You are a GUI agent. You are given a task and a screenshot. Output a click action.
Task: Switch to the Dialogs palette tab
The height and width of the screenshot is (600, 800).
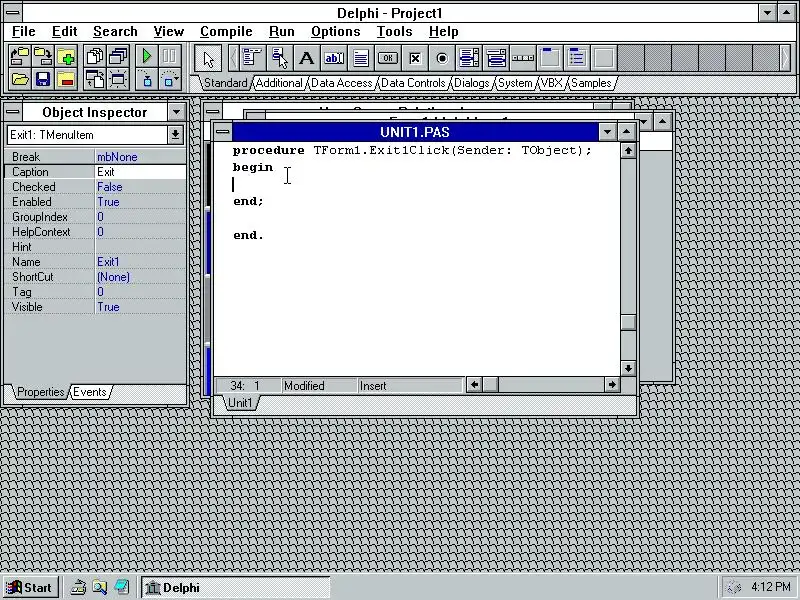(471, 83)
